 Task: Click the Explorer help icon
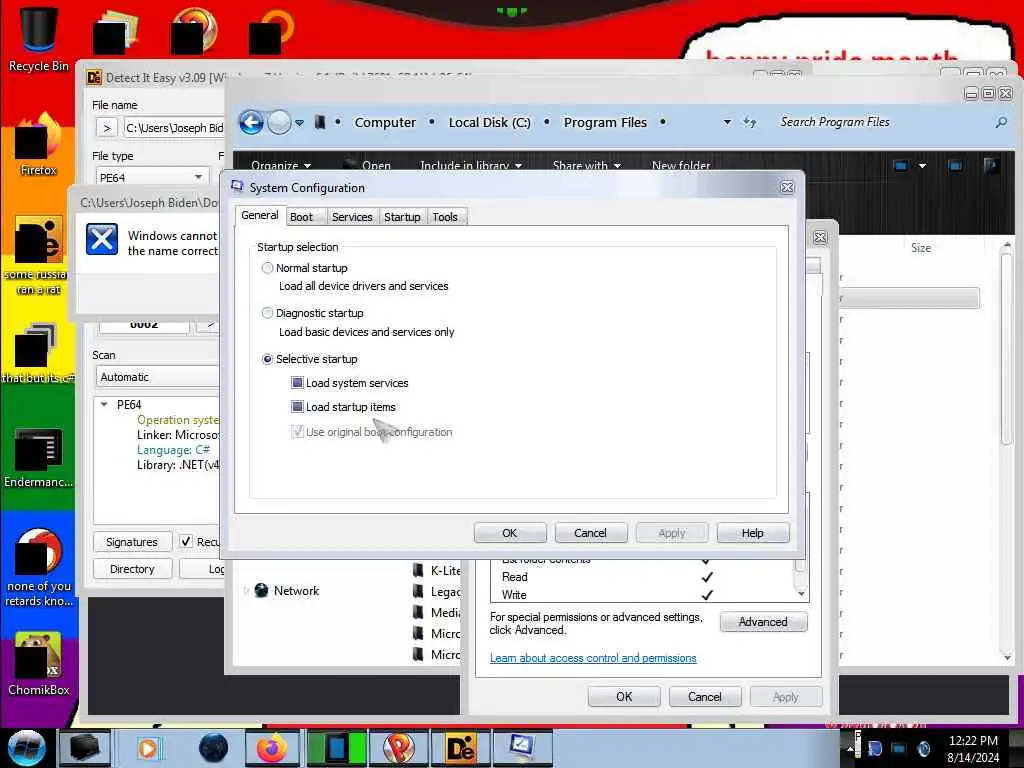tap(991, 165)
